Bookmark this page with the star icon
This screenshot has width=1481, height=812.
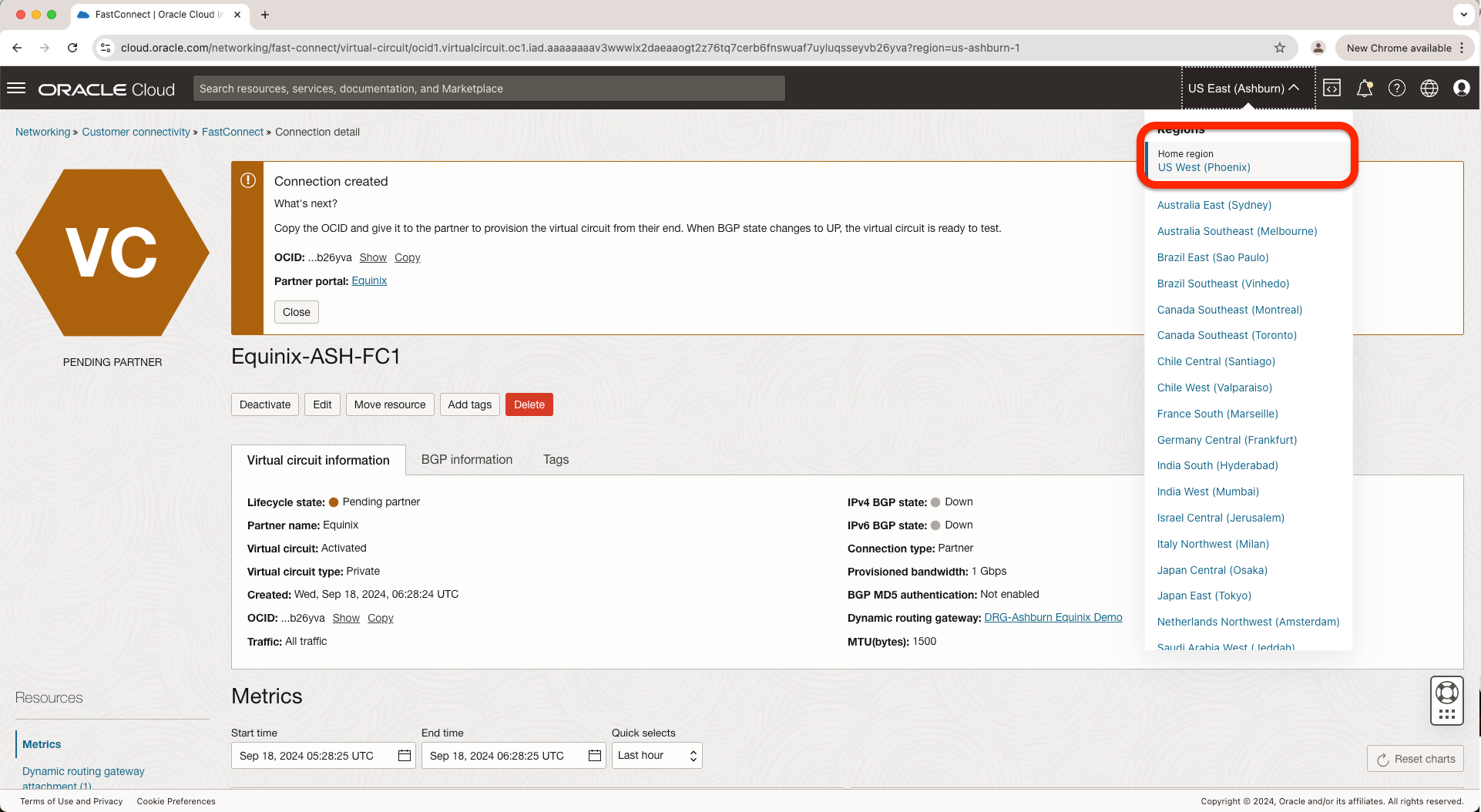click(1280, 48)
